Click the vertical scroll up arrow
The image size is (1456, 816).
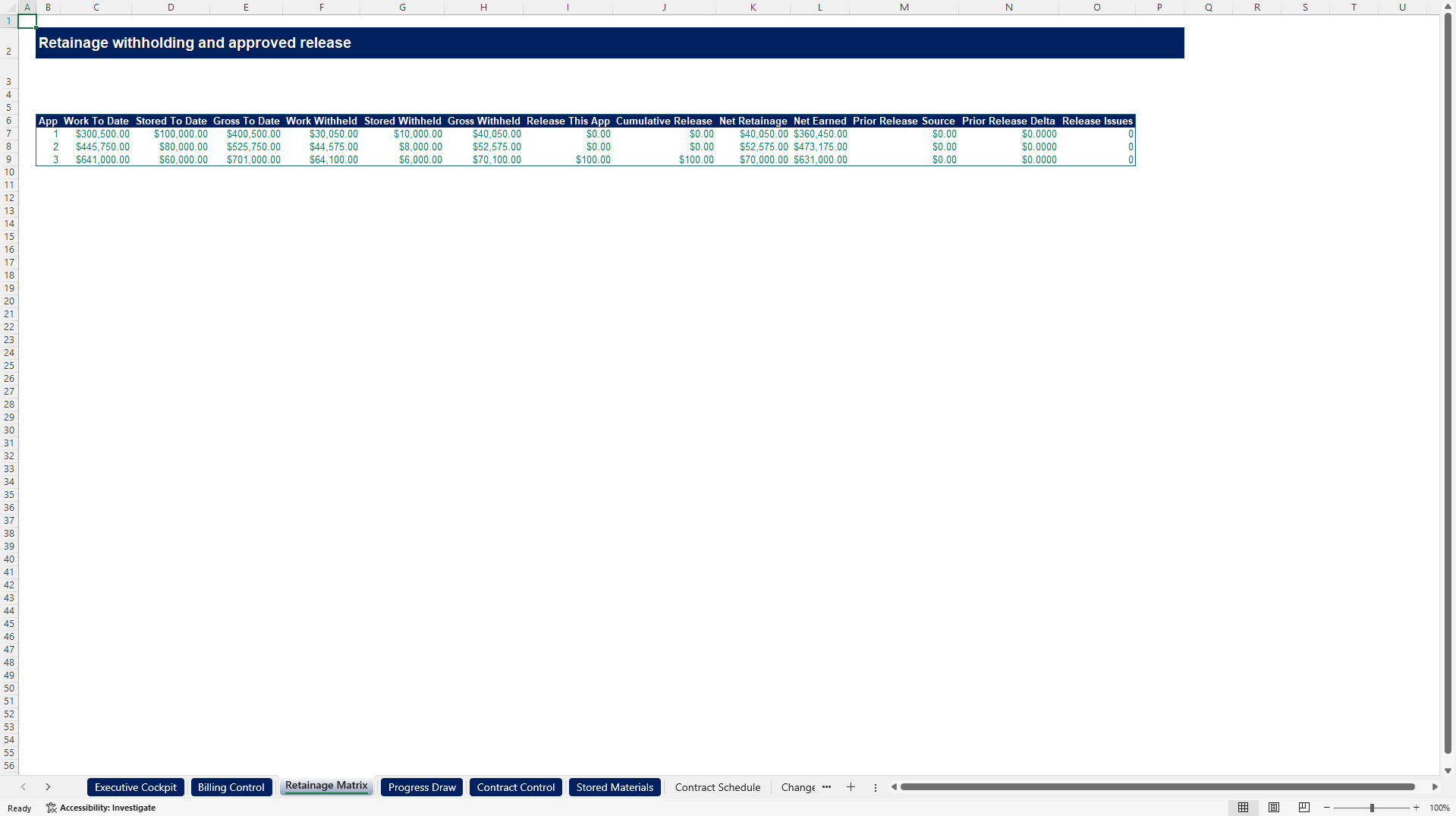pos(1448,7)
